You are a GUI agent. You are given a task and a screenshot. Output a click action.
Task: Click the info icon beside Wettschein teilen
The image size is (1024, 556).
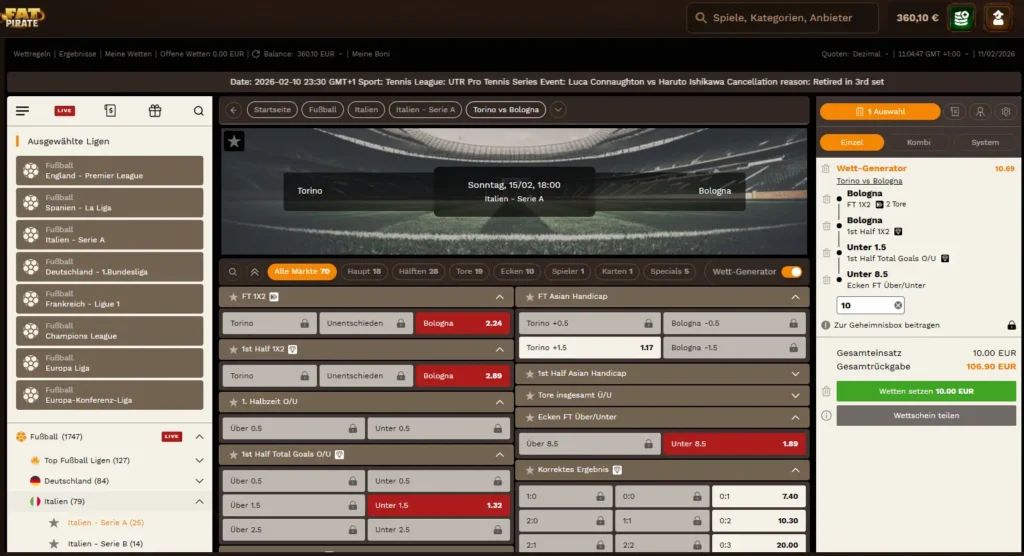click(826, 416)
